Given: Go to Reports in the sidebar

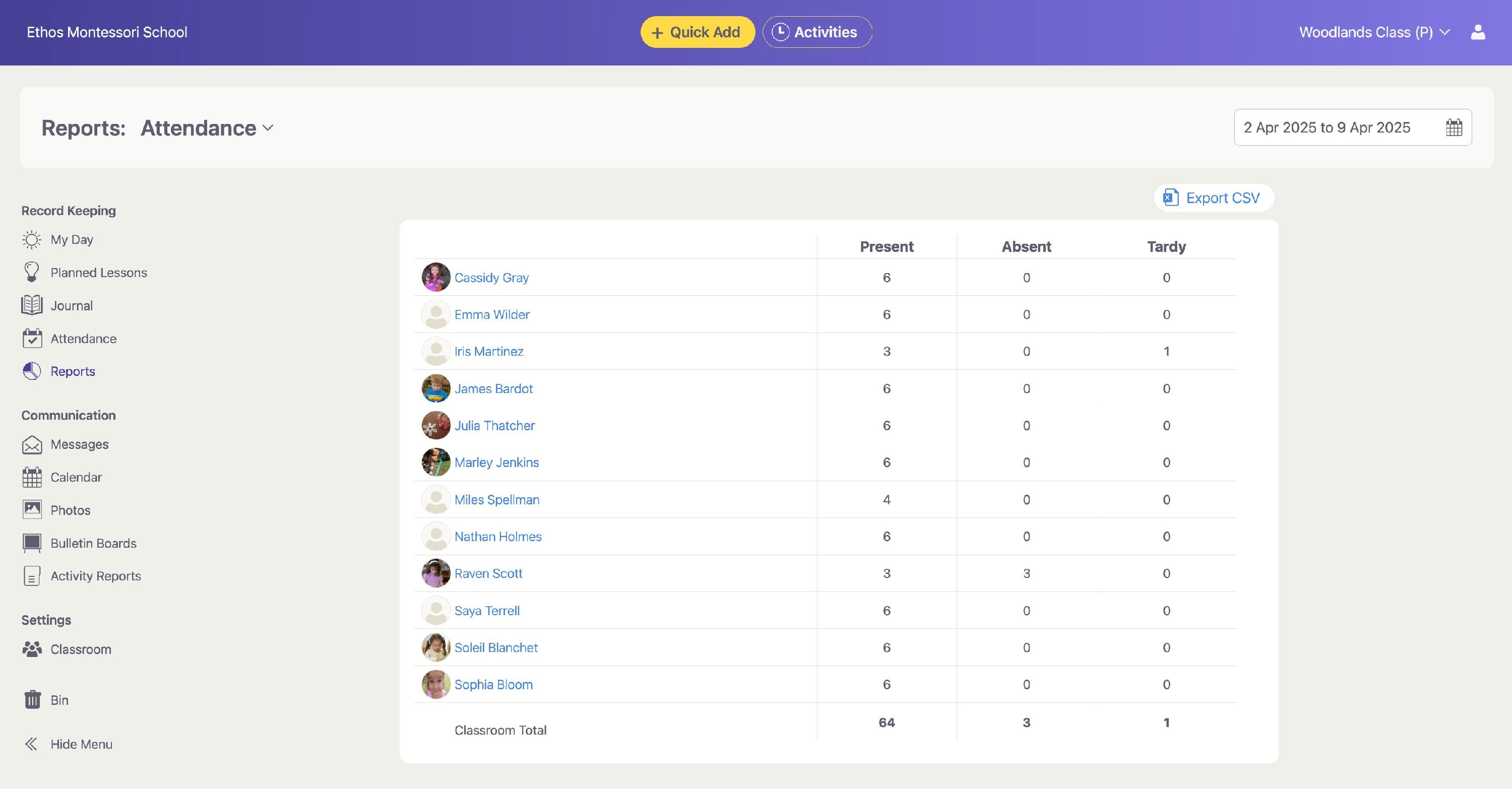Looking at the screenshot, I should coord(72,371).
